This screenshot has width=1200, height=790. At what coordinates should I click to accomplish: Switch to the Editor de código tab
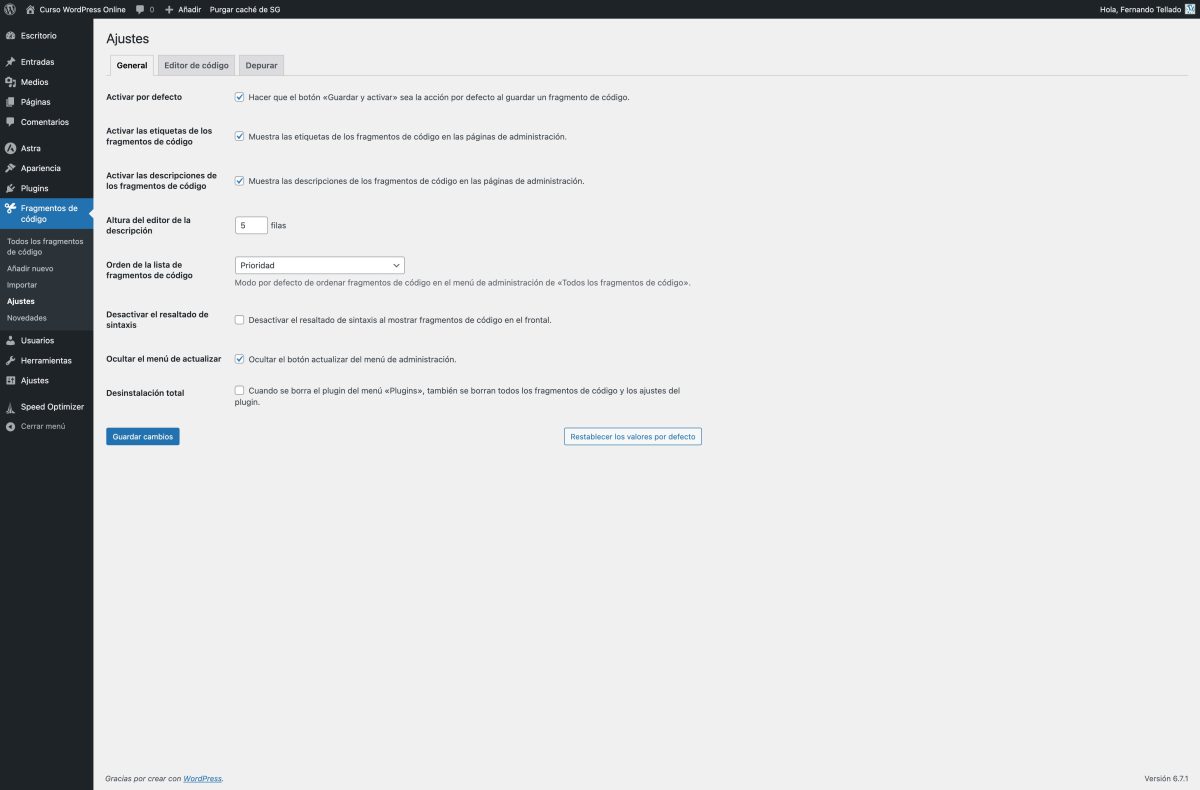click(194, 64)
